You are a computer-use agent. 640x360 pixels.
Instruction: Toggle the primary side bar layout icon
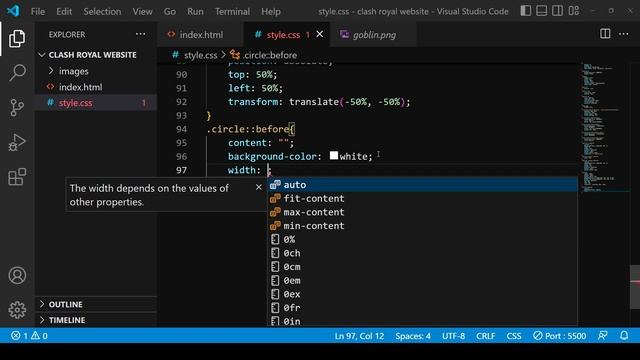click(526, 11)
